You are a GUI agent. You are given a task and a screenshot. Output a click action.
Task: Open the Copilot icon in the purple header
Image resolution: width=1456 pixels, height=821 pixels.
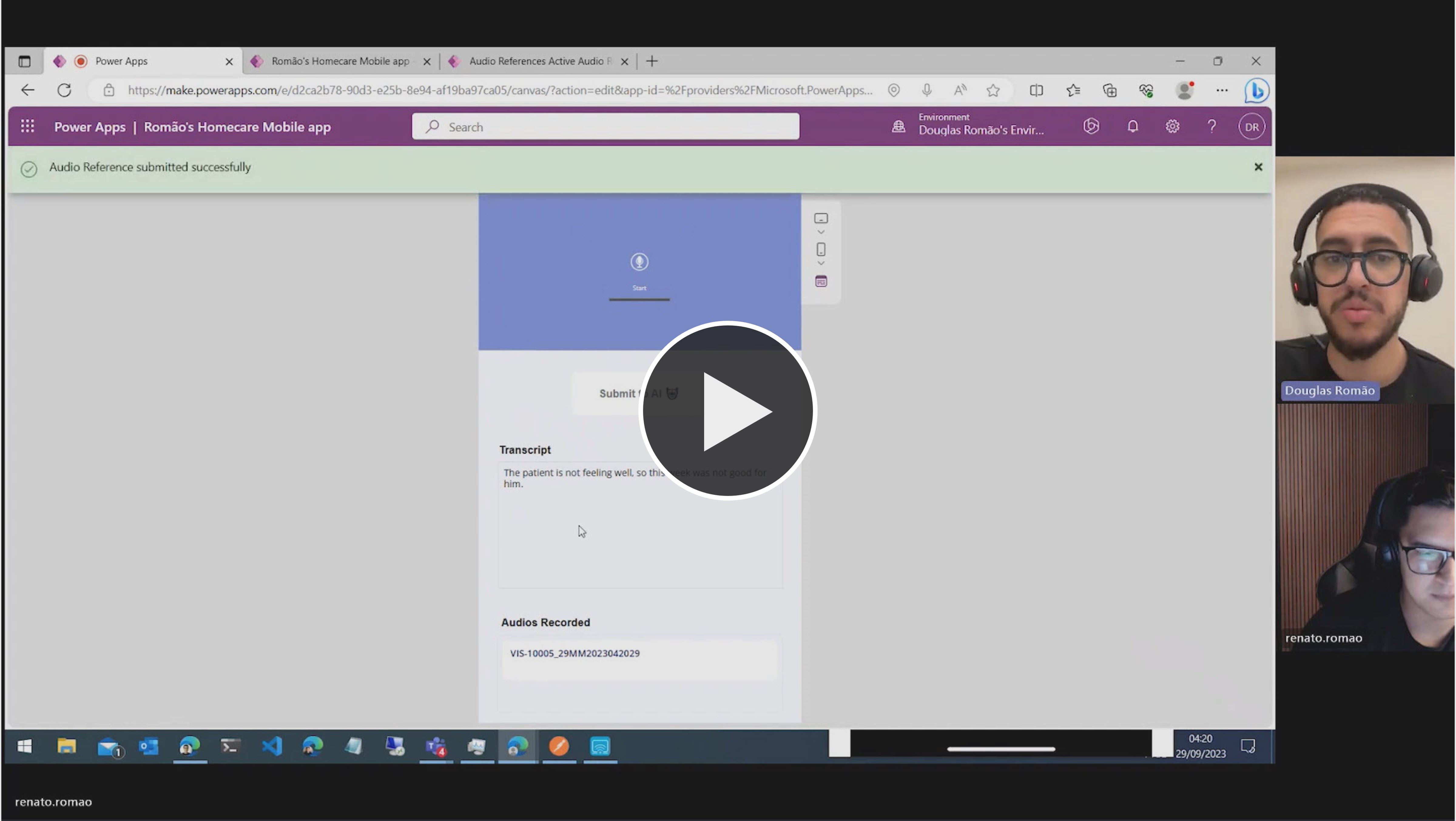pos(1091,126)
